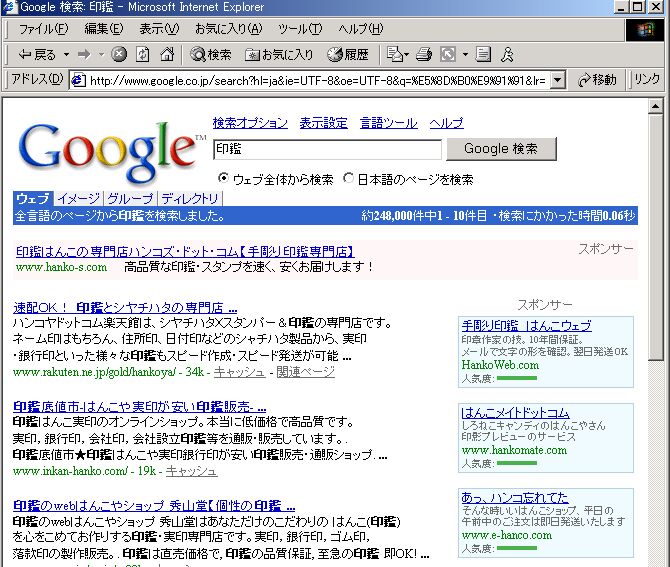
Task: Open the お気に入り favorites pane from toolbar
Action: [279, 54]
